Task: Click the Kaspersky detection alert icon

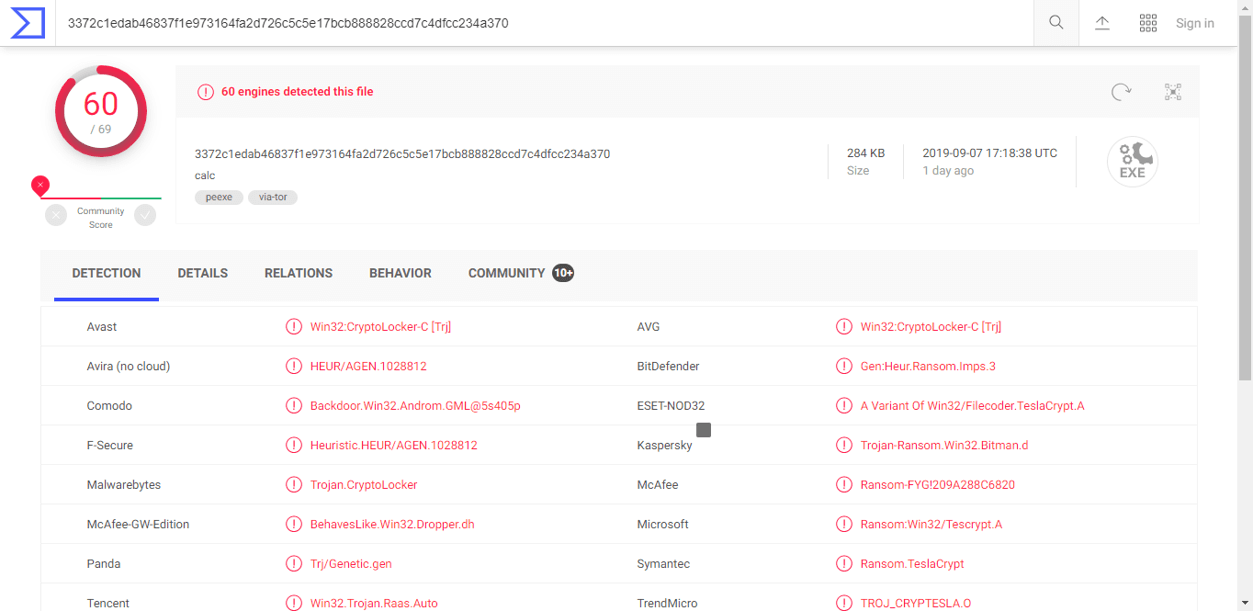Action: (x=844, y=445)
